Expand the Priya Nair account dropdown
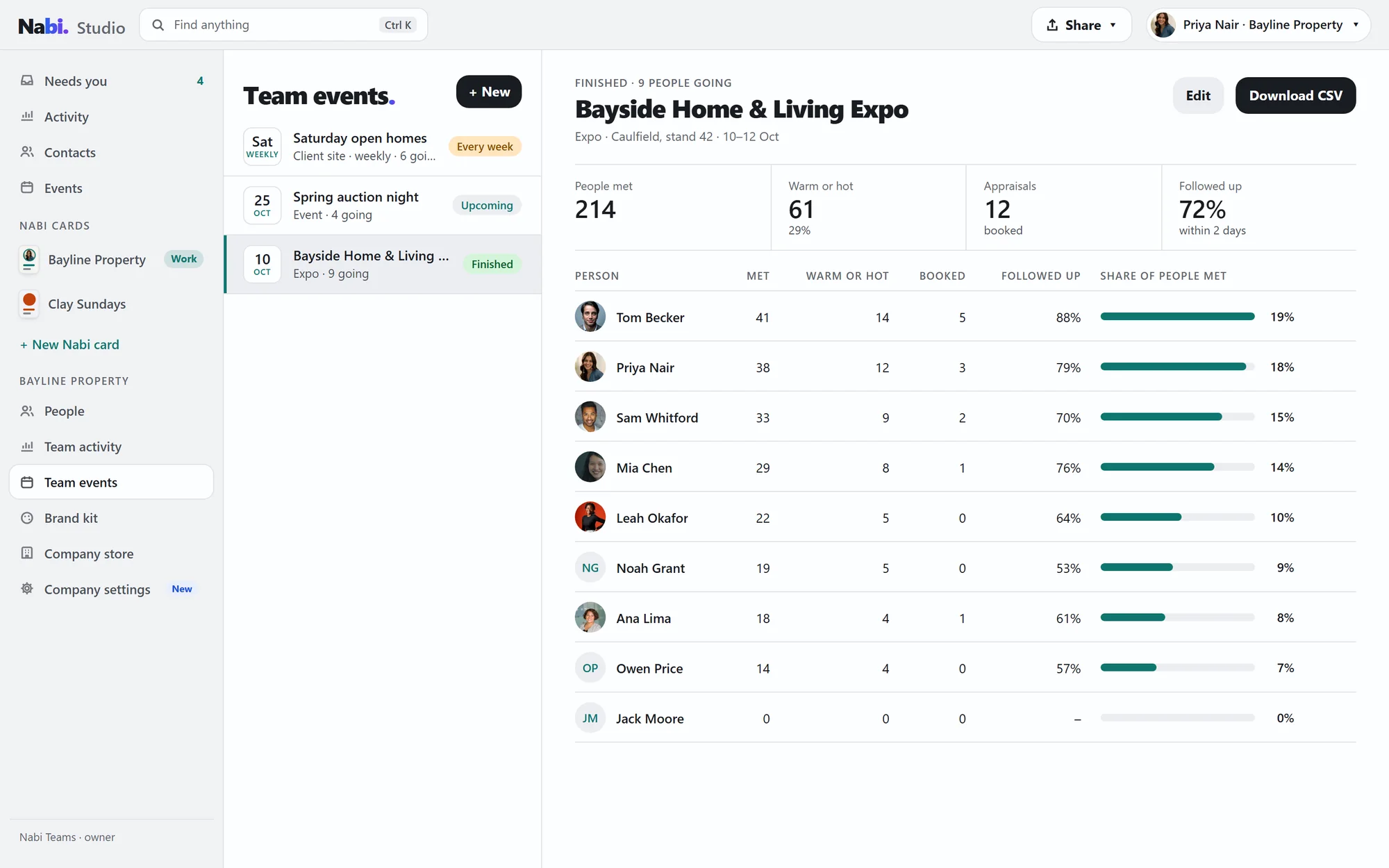This screenshot has height=868, width=1389. point(1356,25)
